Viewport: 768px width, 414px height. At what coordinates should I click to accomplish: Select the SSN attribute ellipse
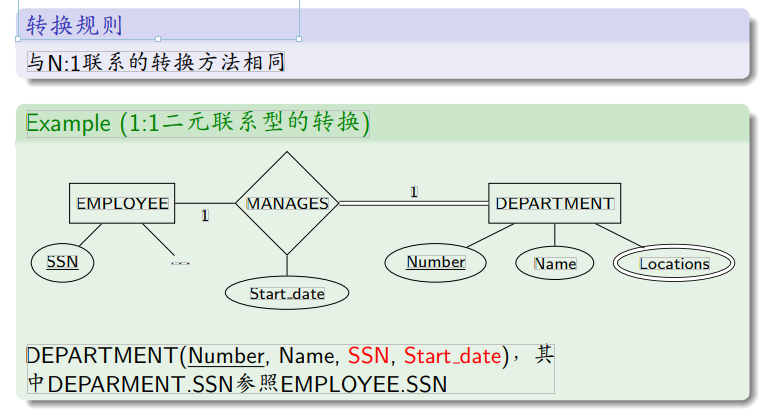[x=62, y=262]
